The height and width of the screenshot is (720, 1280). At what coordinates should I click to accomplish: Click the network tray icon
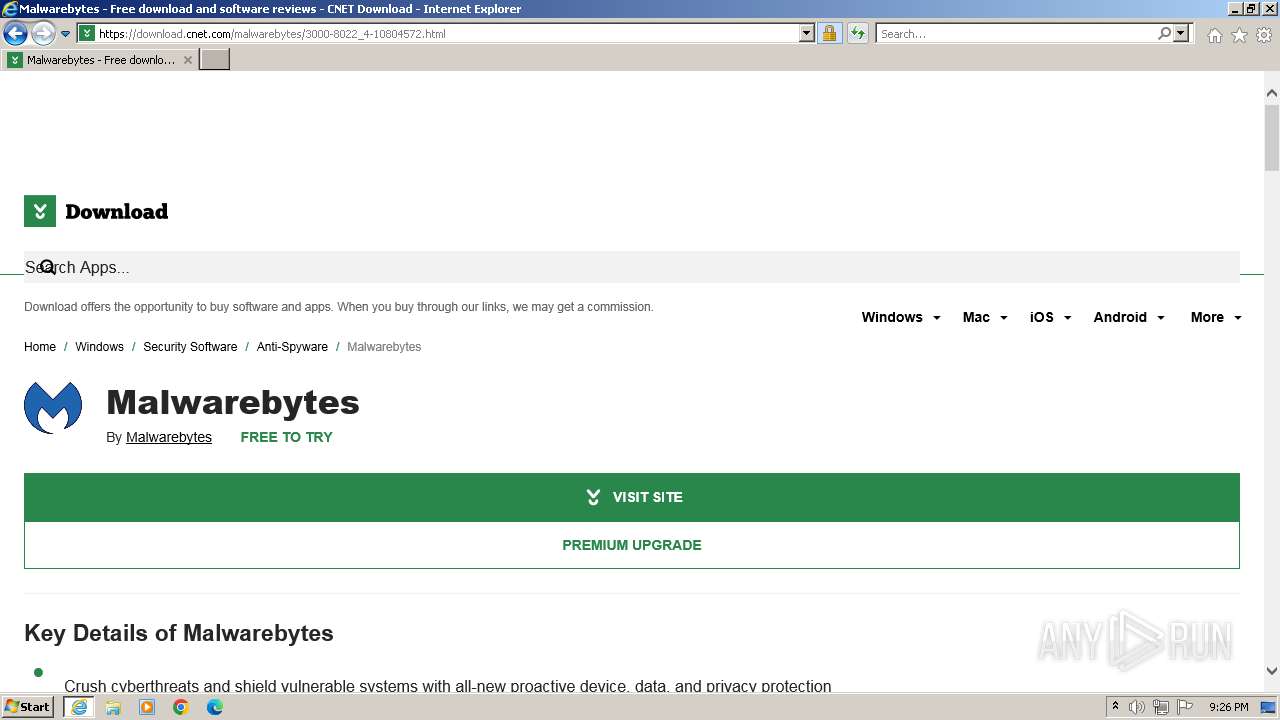[1161, 707]
